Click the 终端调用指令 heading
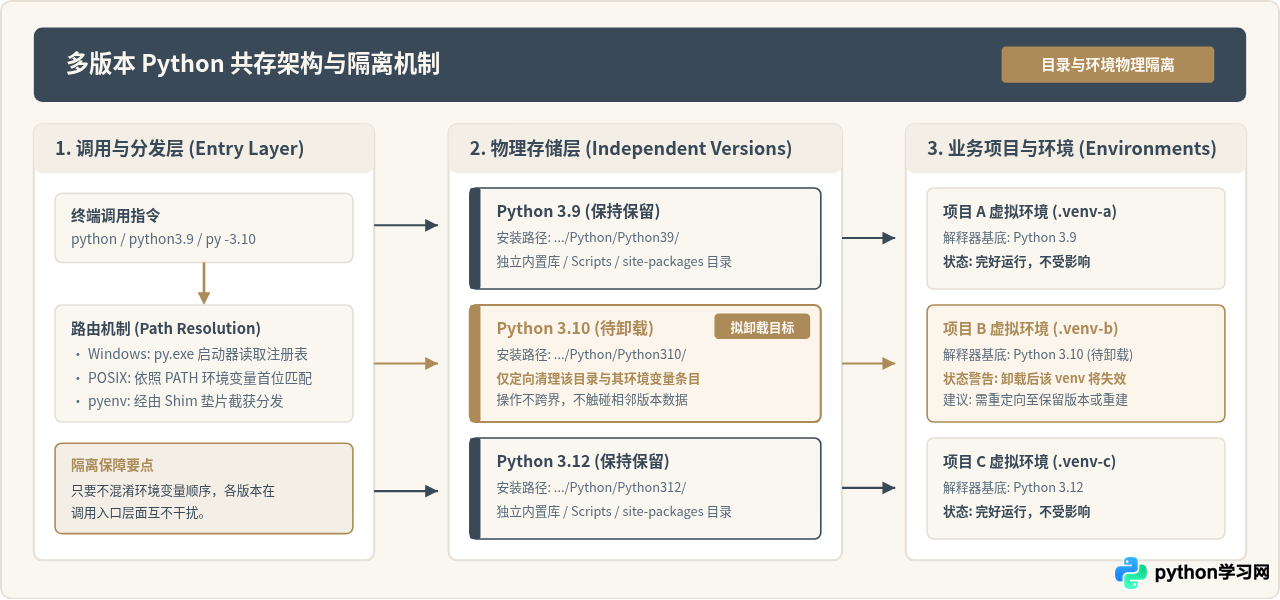 116,215
